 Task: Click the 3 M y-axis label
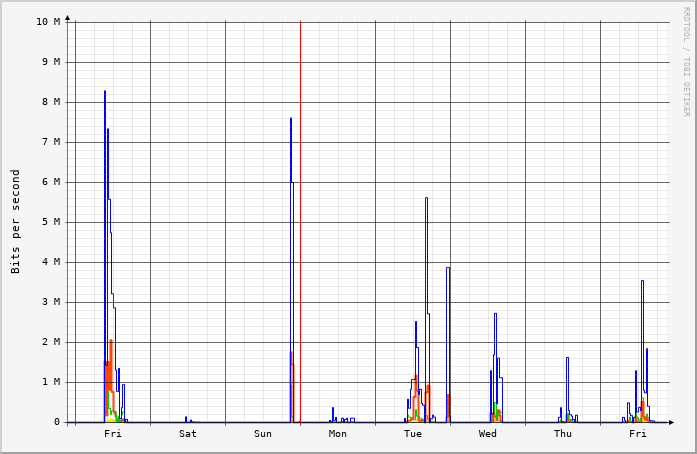click(51, 302)
